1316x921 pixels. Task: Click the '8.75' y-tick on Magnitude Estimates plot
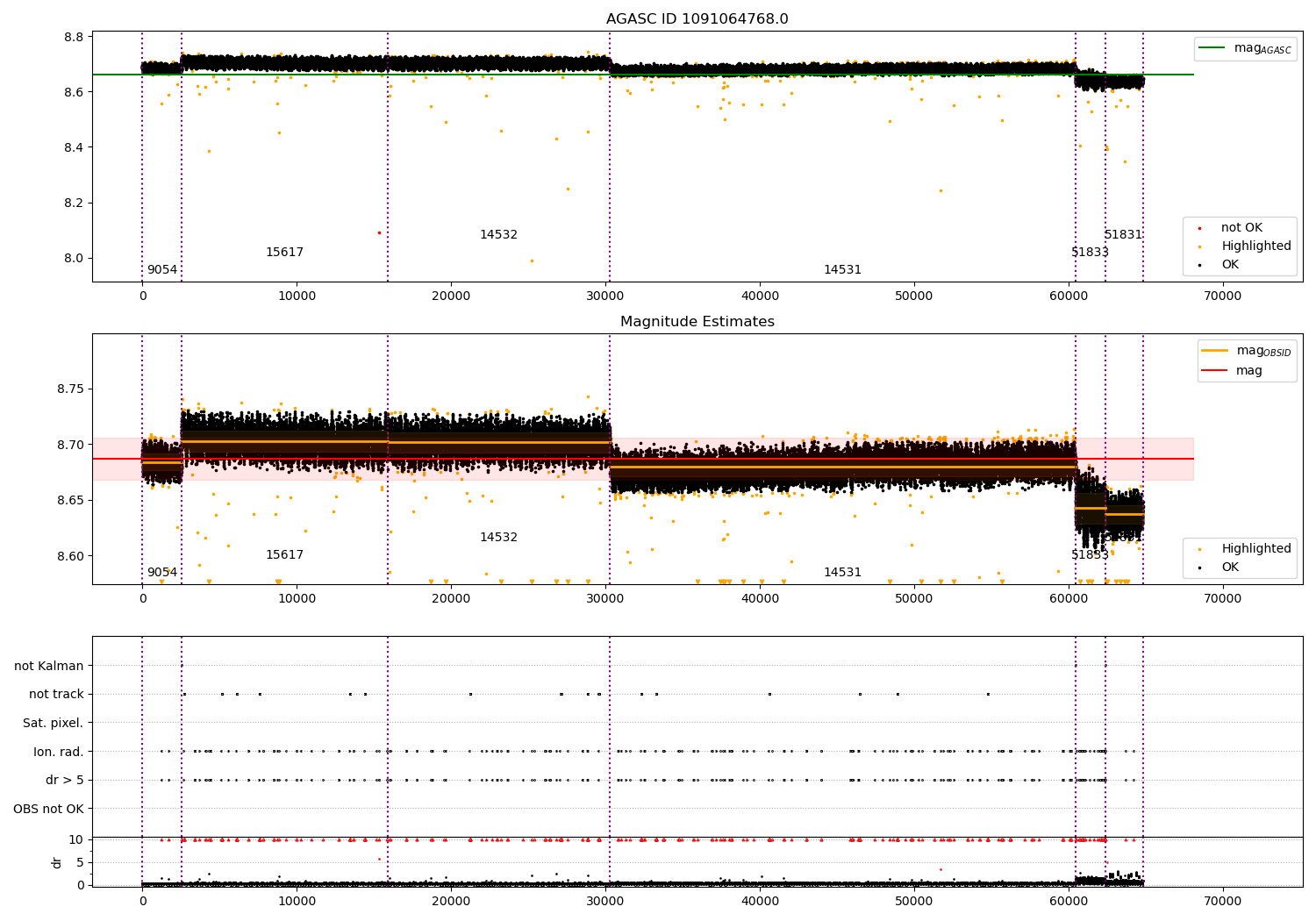[70, 389]
